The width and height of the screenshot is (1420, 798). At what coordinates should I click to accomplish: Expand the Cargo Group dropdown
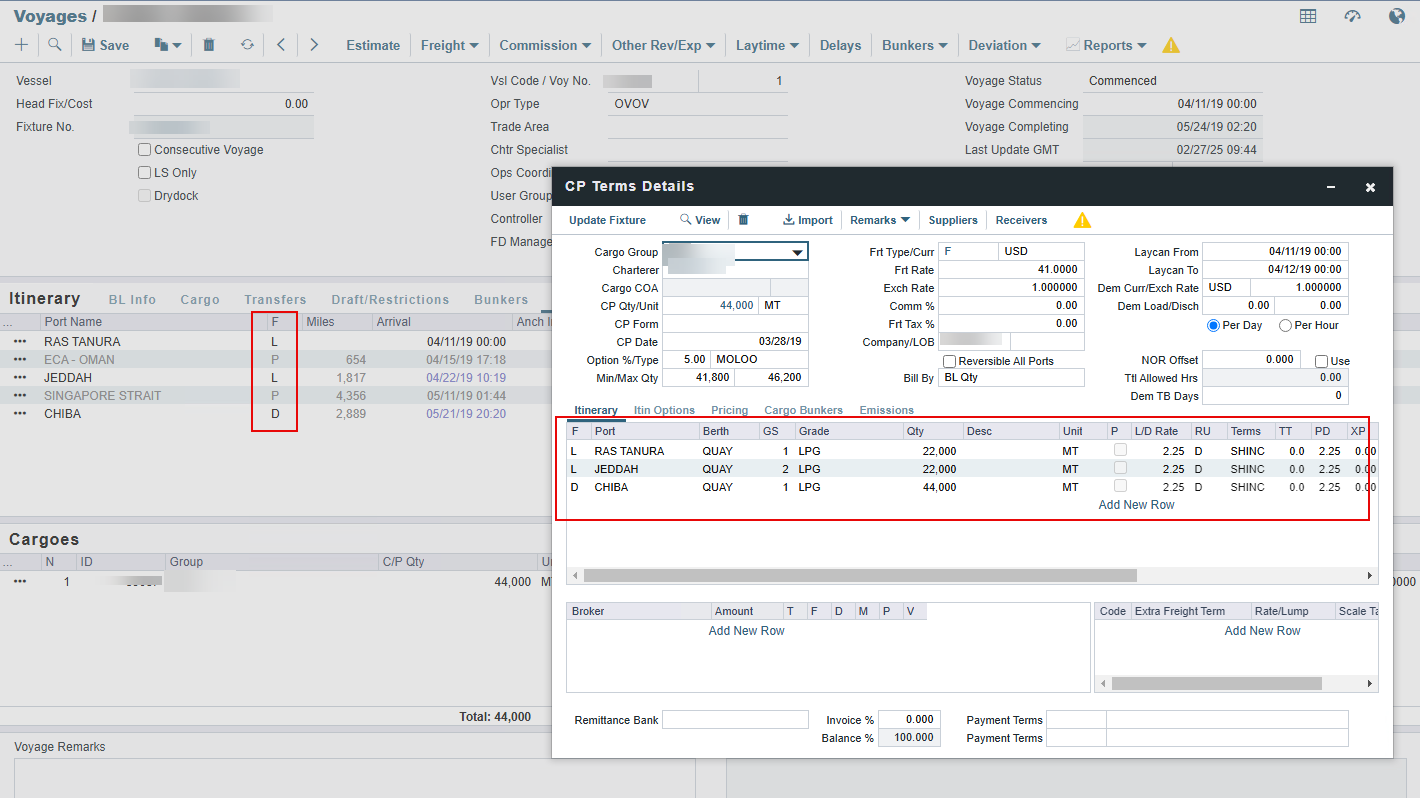tap(797, 252)
